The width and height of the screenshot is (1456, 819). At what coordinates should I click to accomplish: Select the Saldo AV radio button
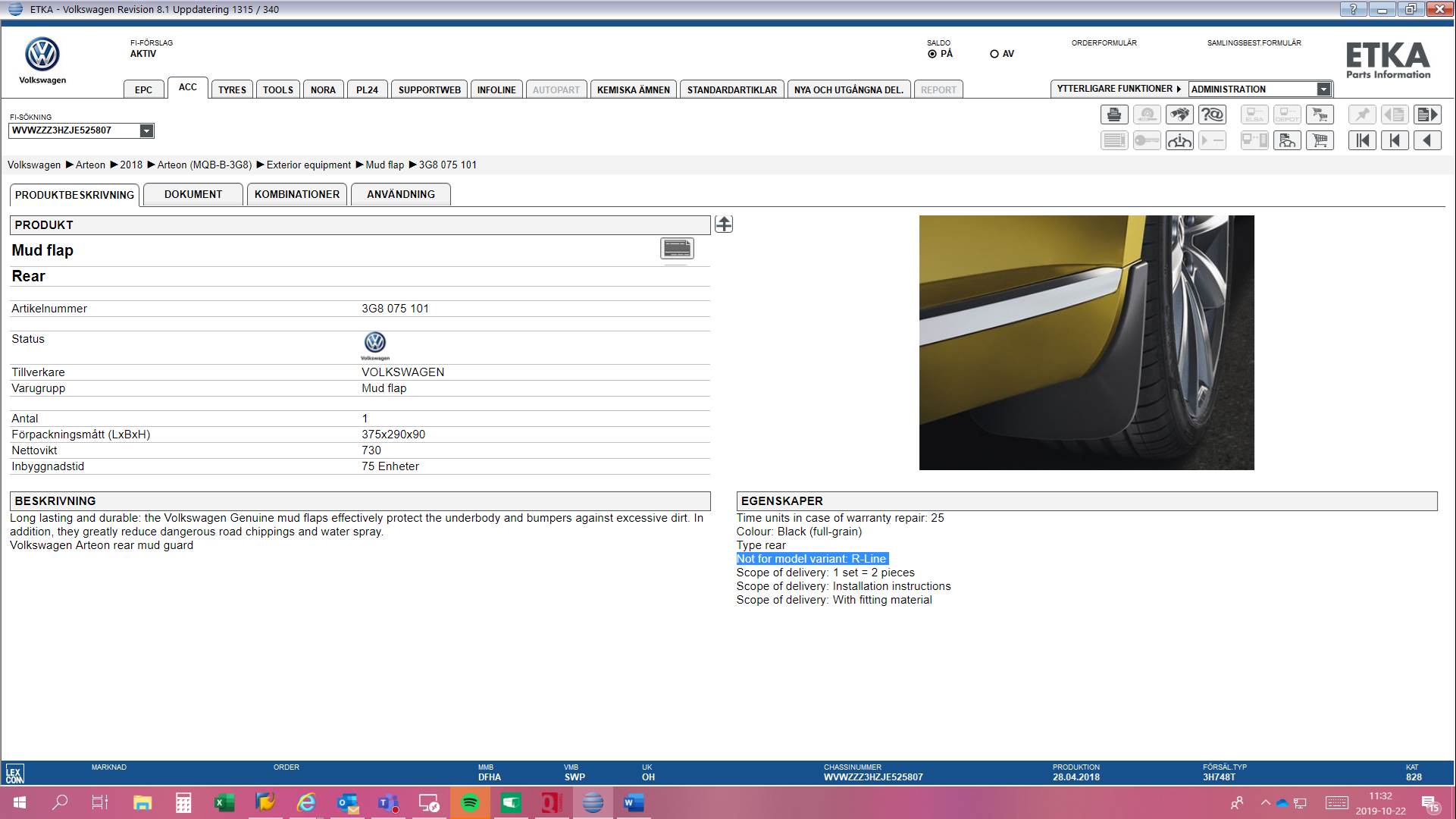[x=994, y=54]
